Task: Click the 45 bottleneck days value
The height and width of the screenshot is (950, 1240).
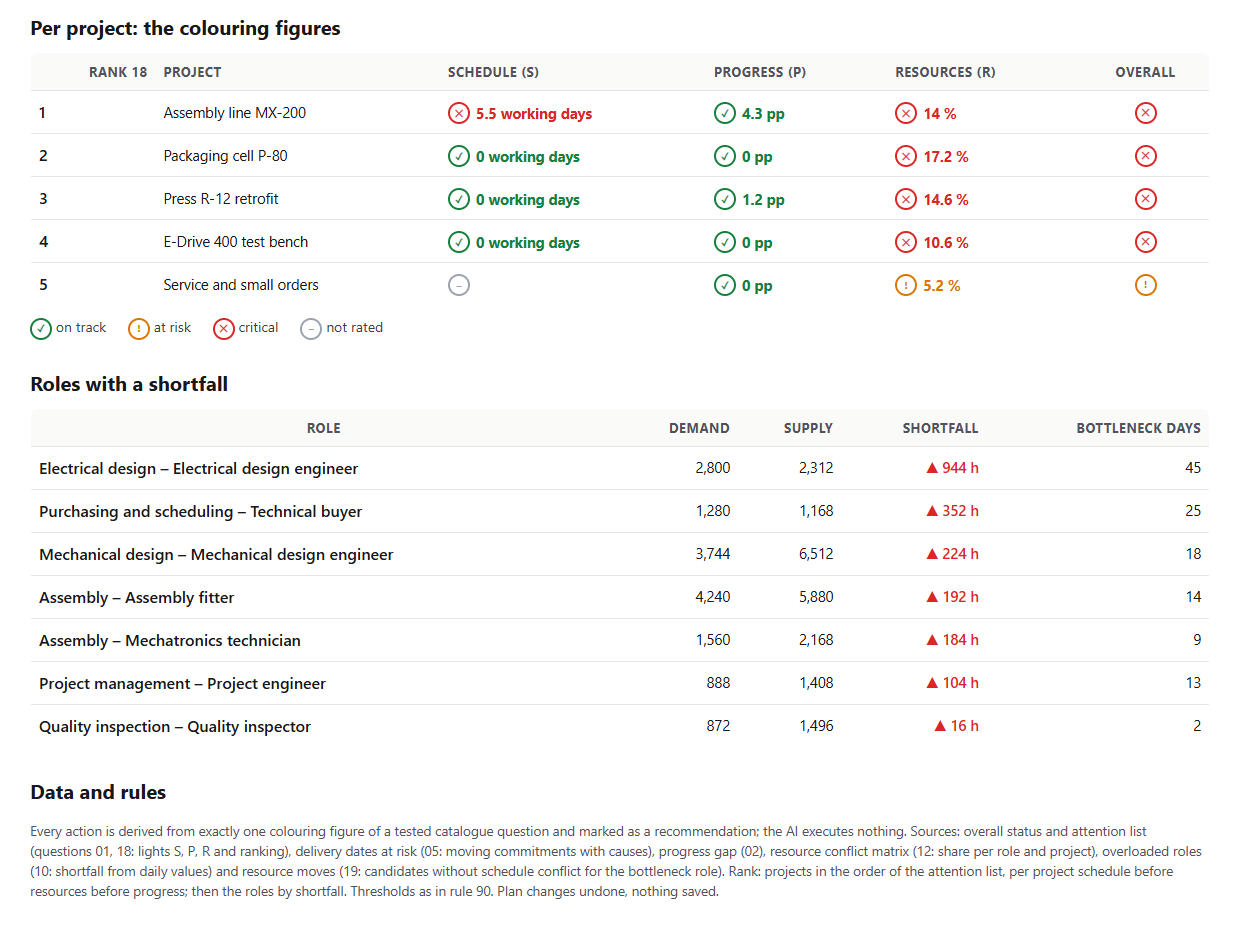Action: (1193, 468)
